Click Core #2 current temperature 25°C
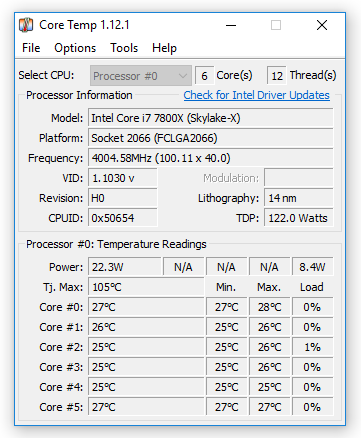The image size is (361, 438). tap(146, 347)
